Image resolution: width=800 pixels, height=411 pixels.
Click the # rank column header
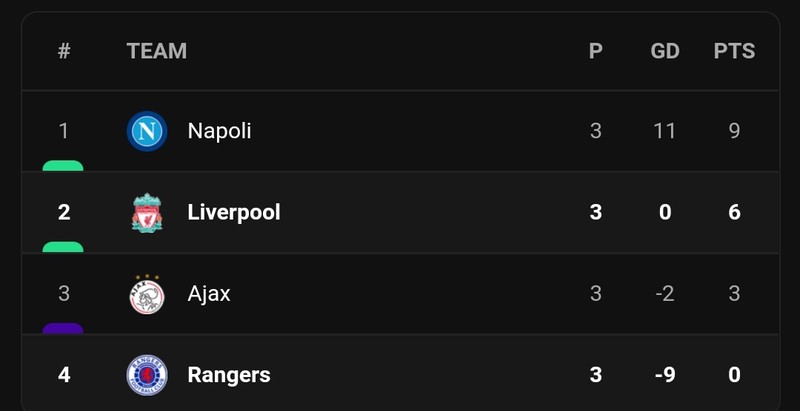[x=64, y=51]
